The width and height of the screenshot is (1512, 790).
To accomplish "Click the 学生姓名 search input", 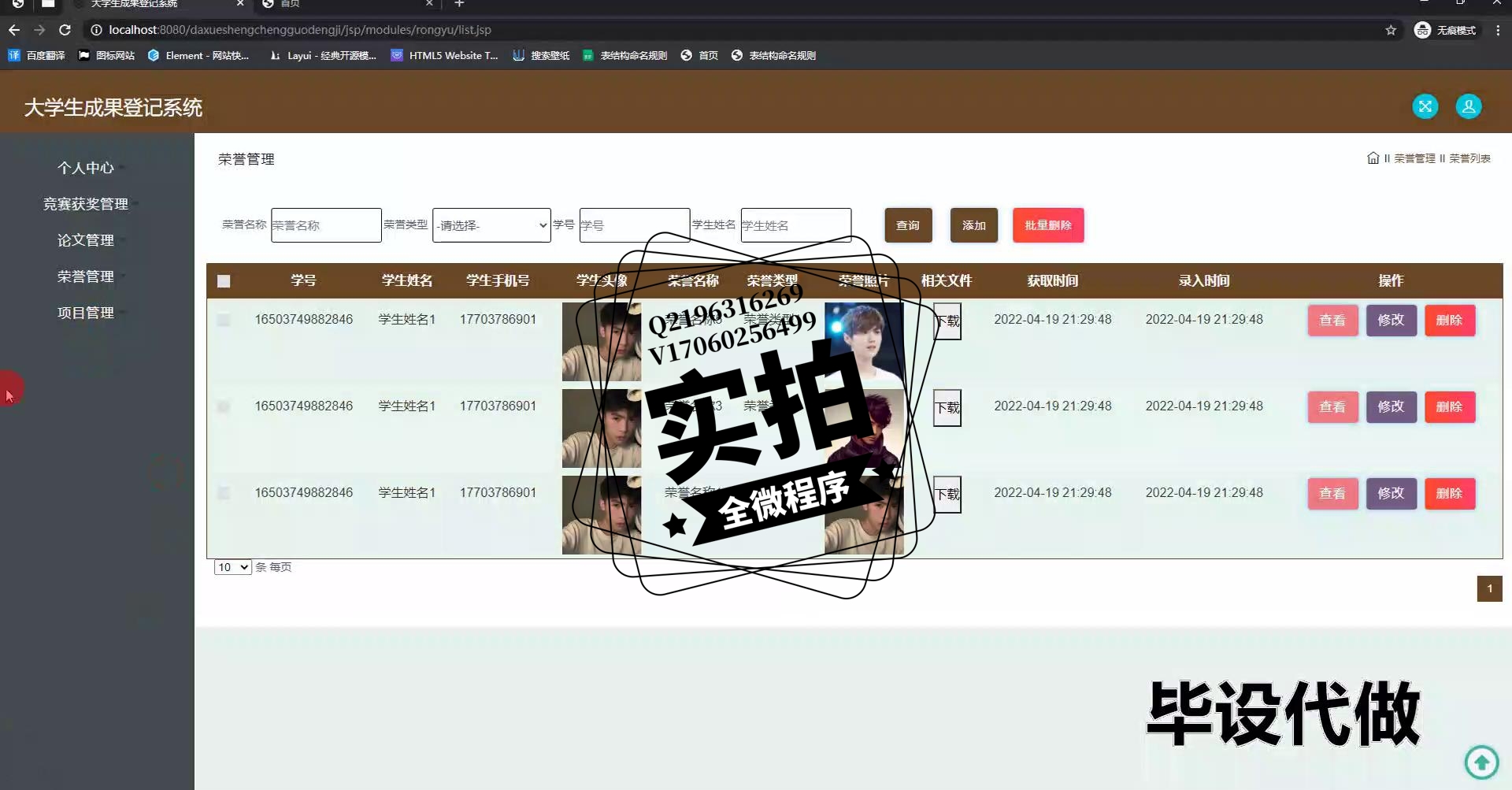I will [x=796, y=225].
